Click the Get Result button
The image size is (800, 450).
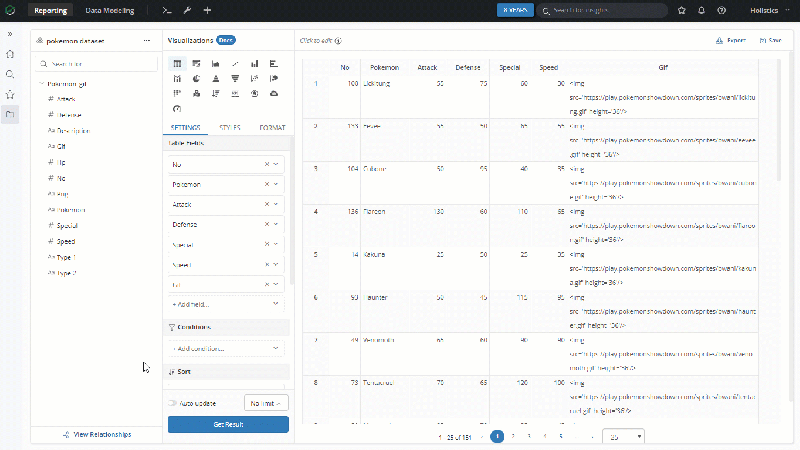(x=228, y=424)
